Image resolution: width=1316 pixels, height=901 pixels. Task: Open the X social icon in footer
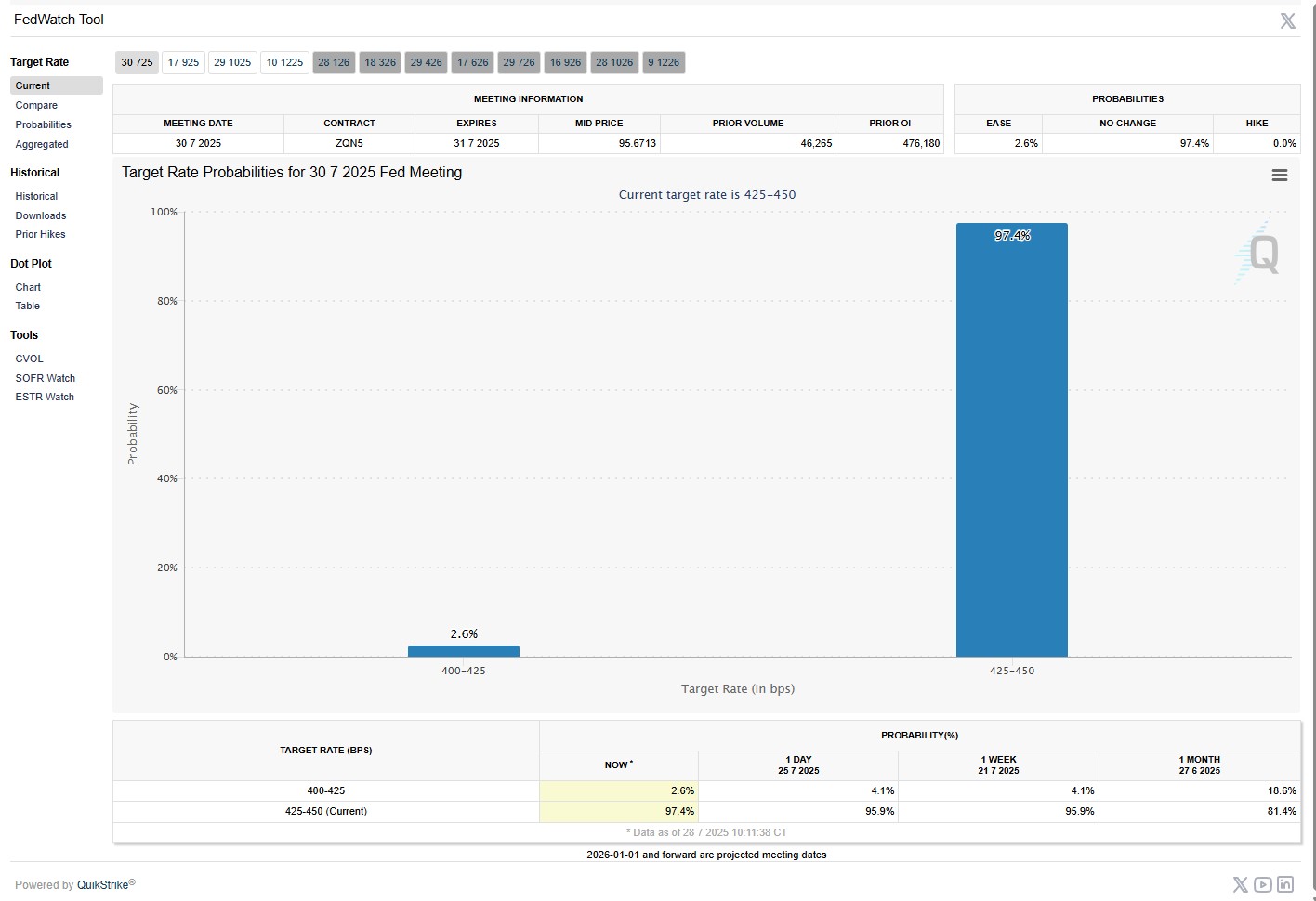click(x=1240, y=884)
